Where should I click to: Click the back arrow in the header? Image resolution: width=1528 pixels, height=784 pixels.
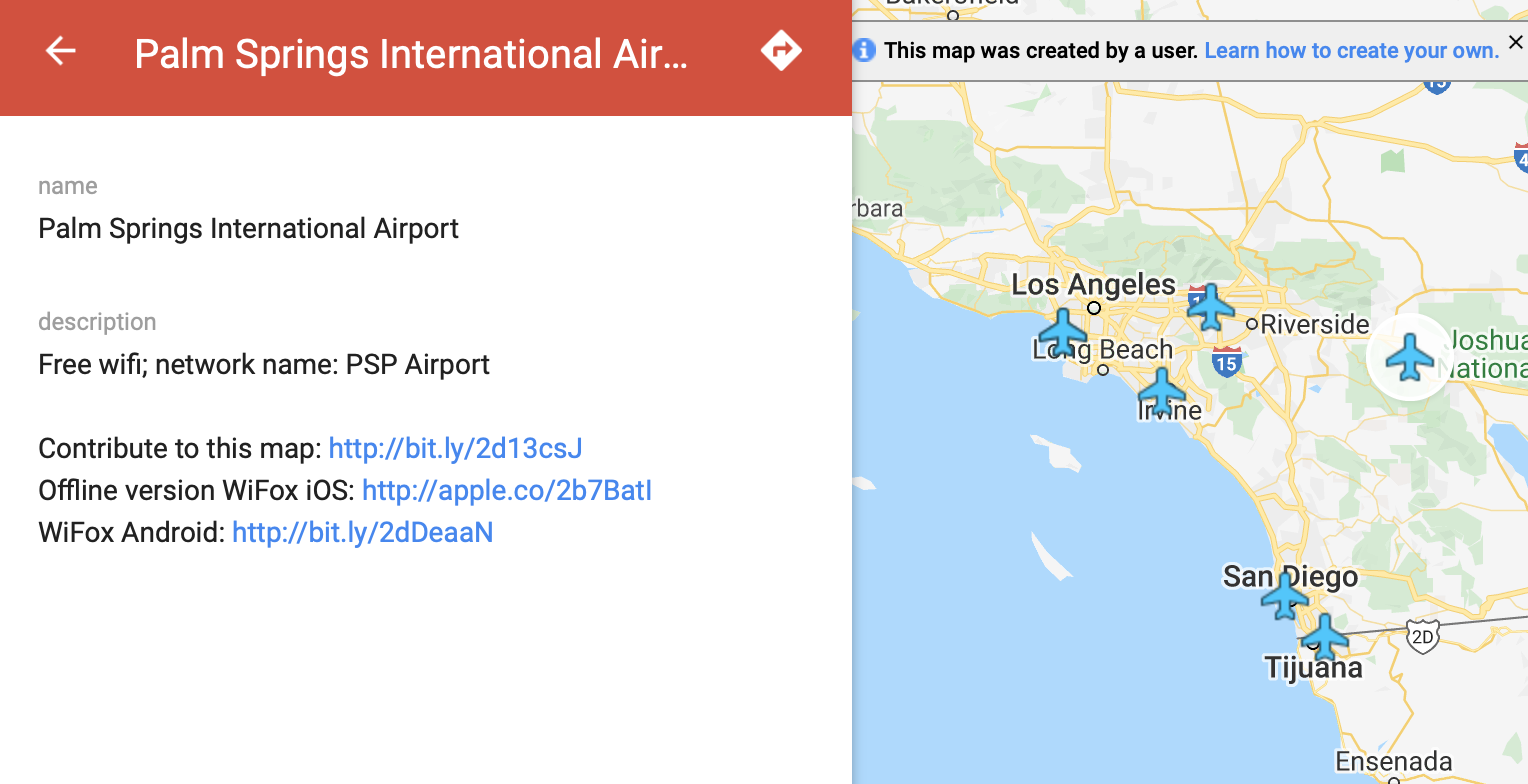pos(61,51)
